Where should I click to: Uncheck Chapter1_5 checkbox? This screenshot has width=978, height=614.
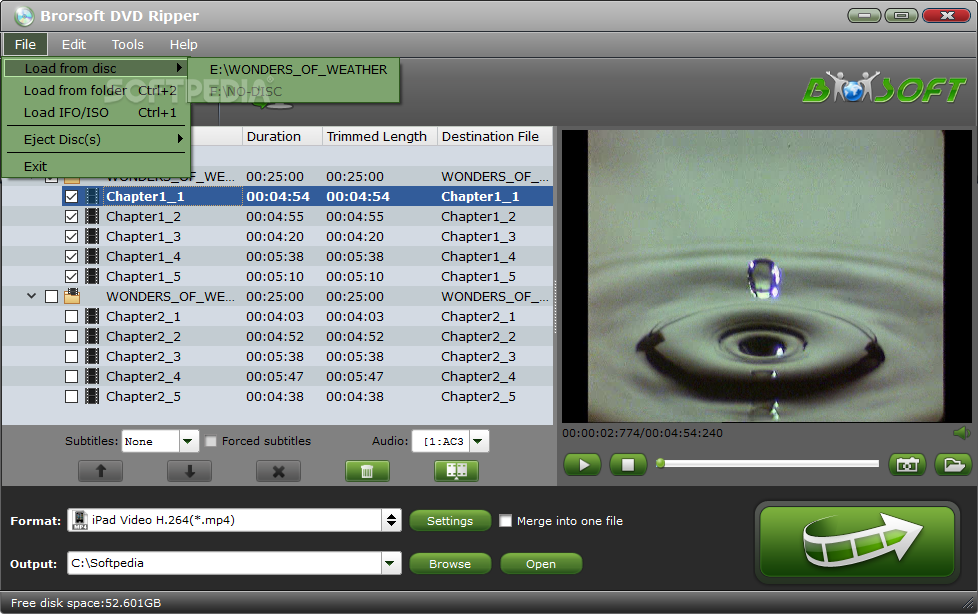(x=72, y=276)
